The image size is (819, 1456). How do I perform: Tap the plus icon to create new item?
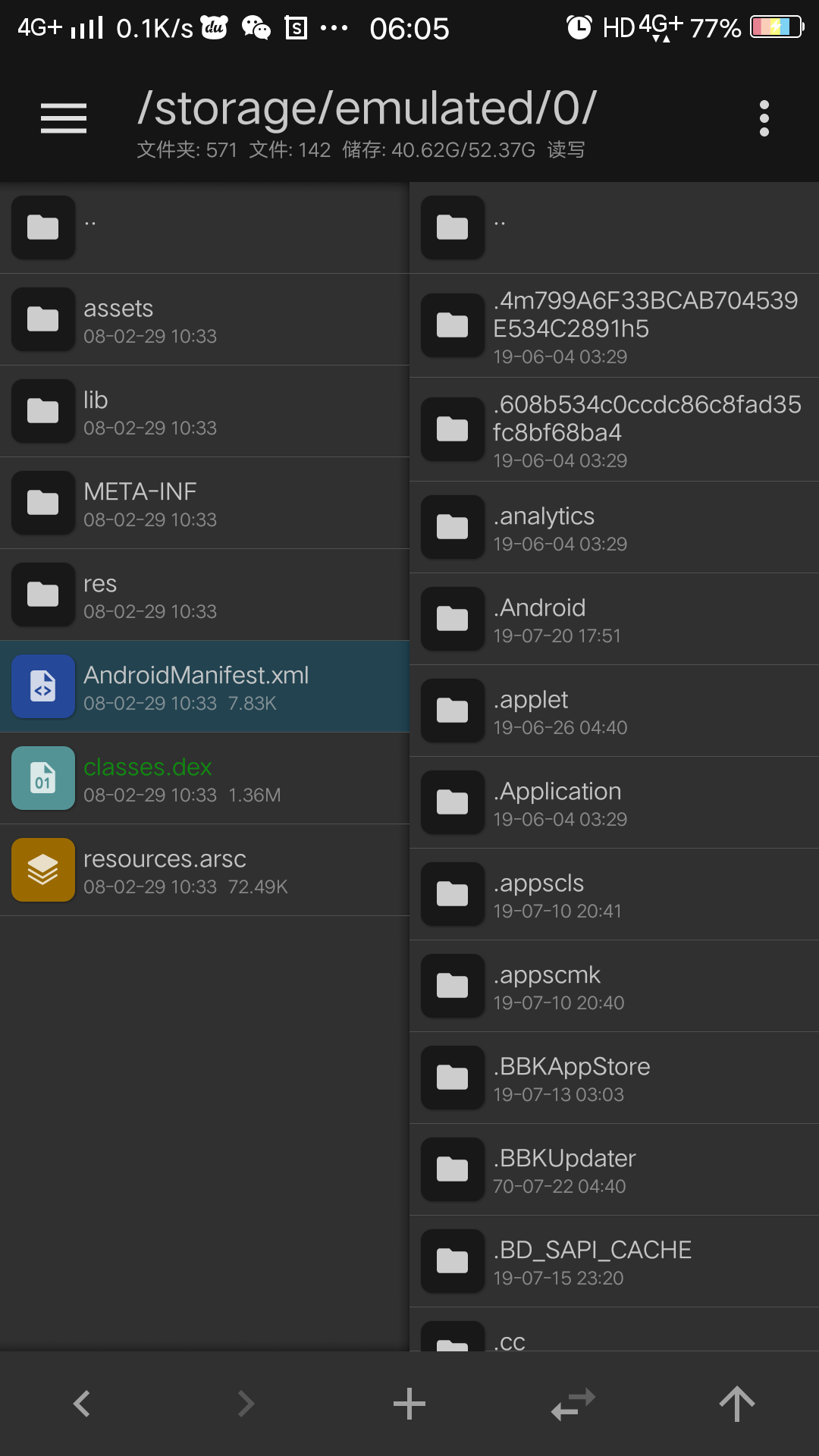tap(409, 1404)
